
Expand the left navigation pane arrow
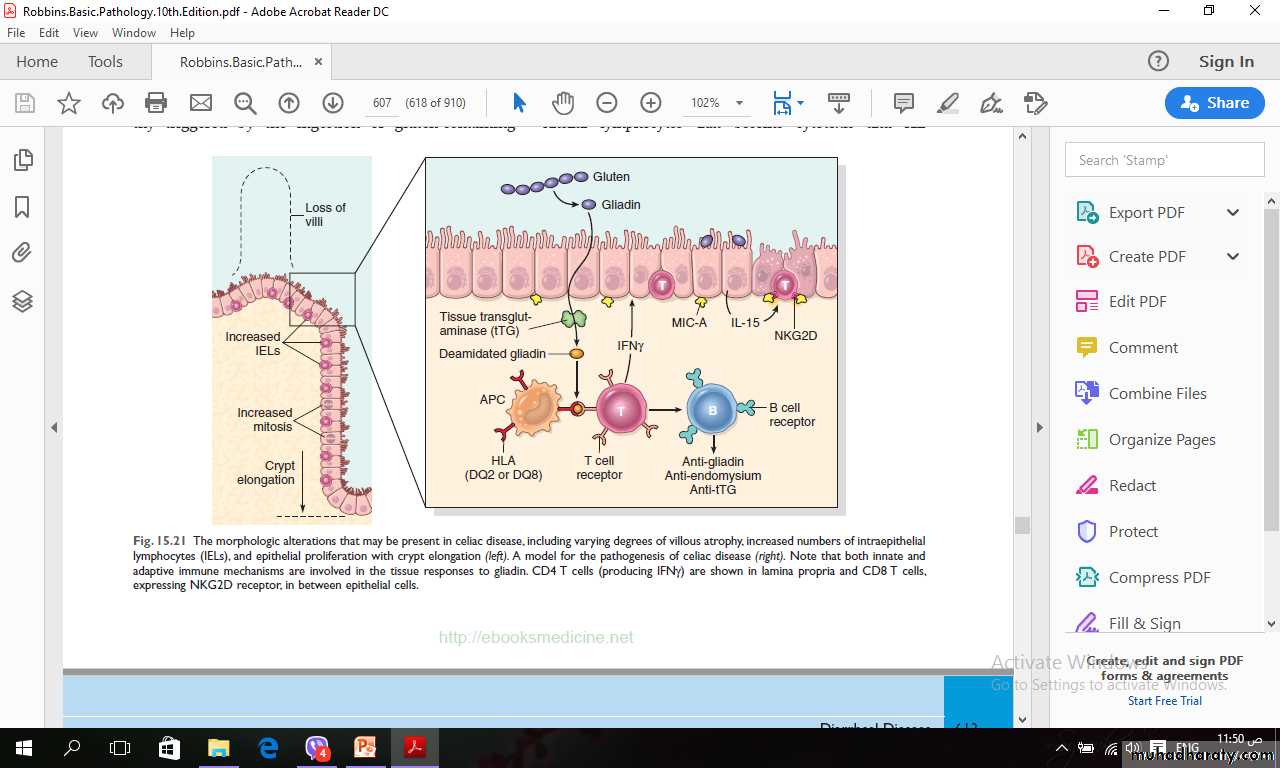click(54, 427)
